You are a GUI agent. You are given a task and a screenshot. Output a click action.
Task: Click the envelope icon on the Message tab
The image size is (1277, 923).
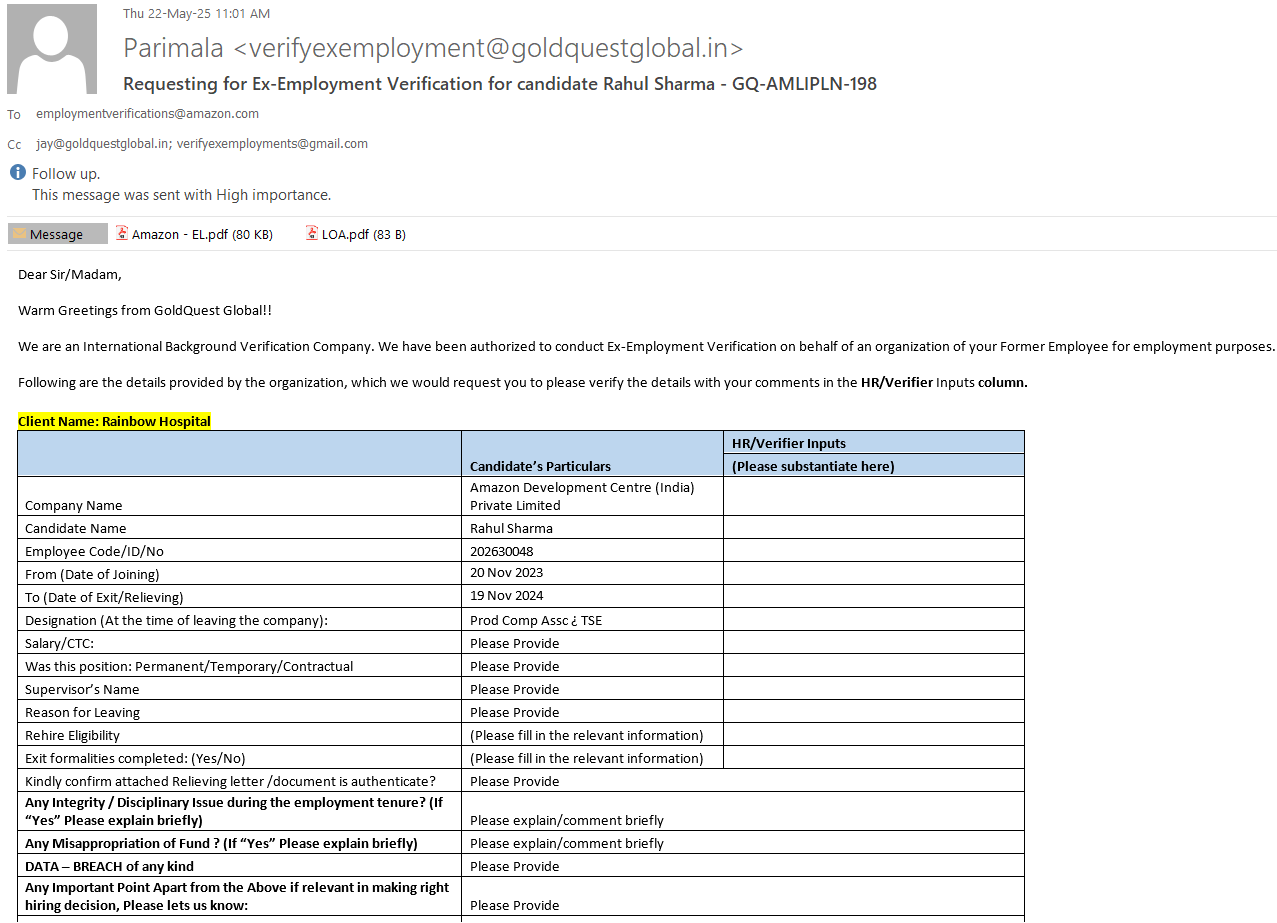[x=20, y=234]
